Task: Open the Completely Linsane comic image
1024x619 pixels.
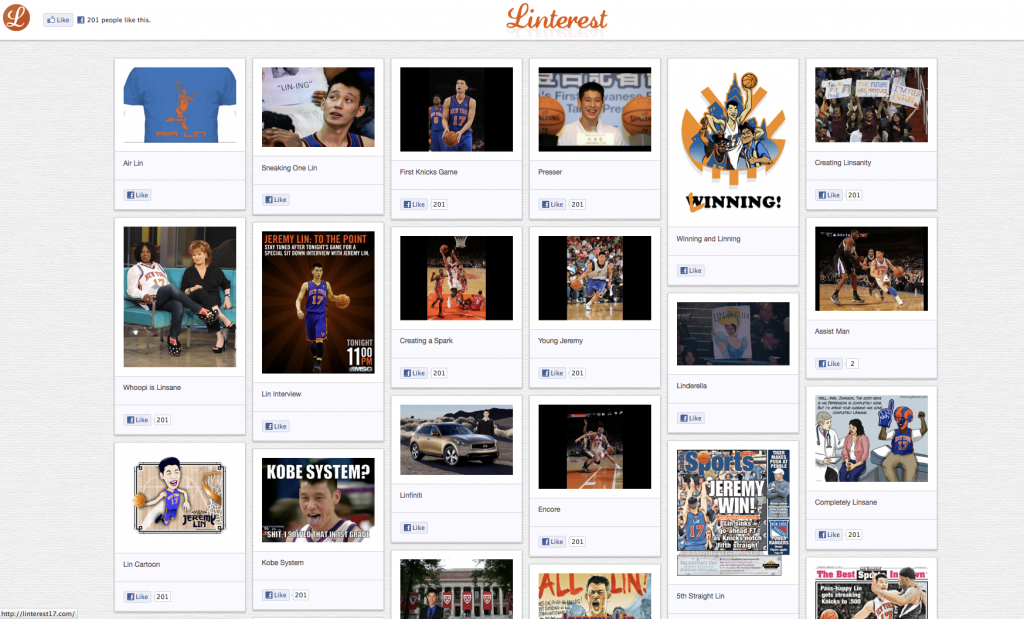Action: (871, 439)
